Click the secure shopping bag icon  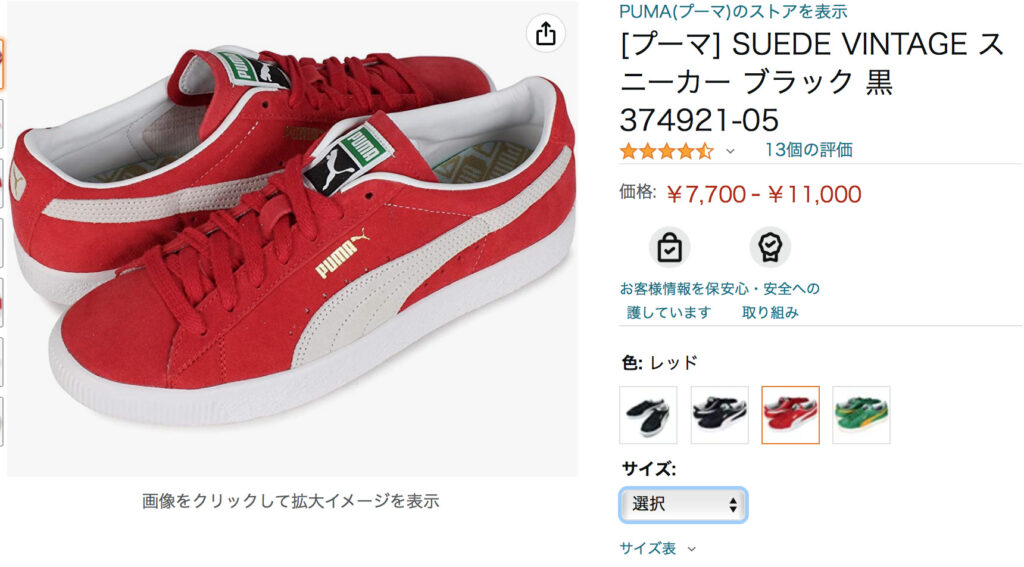pos(669,247)
